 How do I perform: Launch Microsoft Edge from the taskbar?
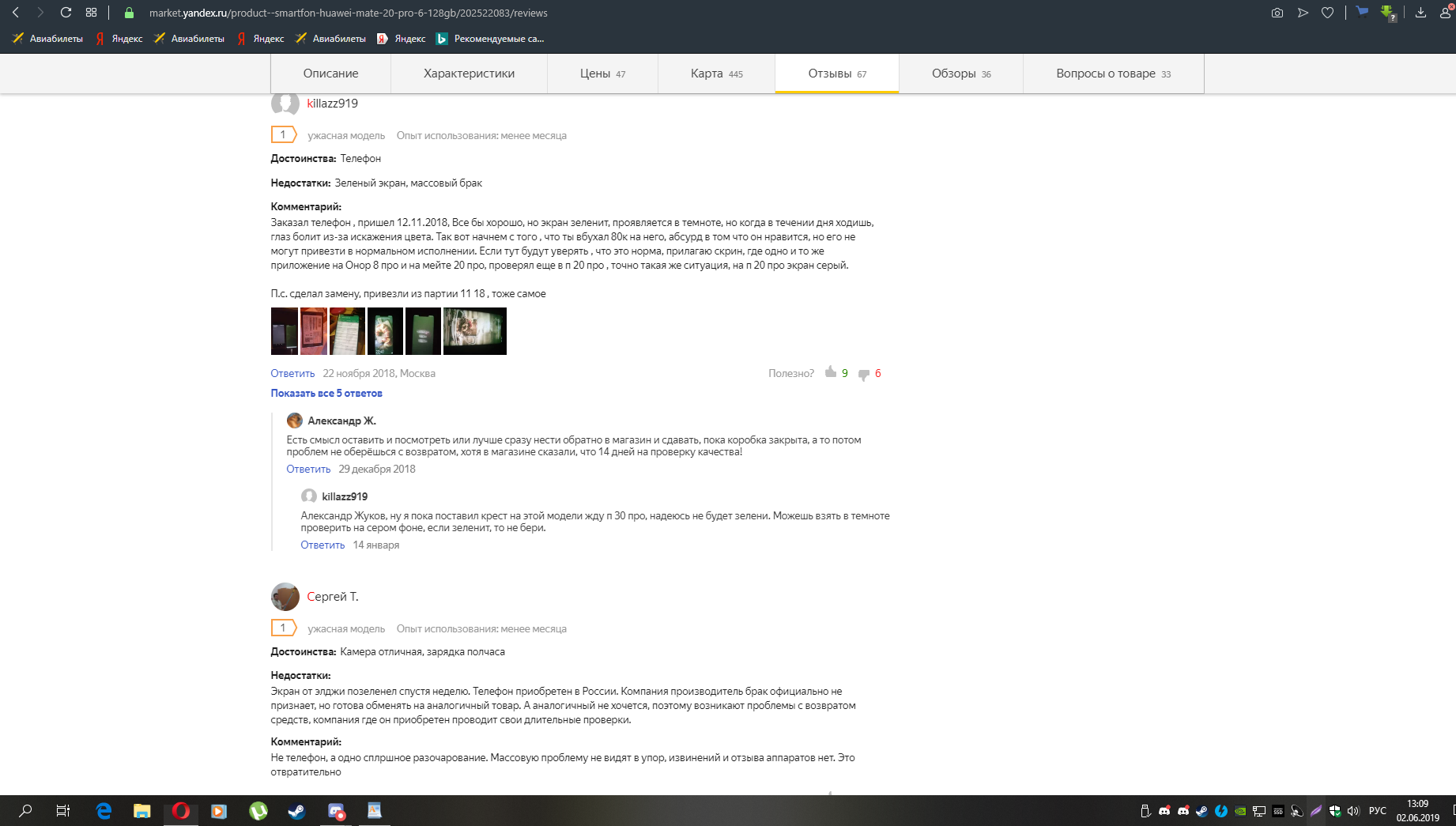[104, 810]
